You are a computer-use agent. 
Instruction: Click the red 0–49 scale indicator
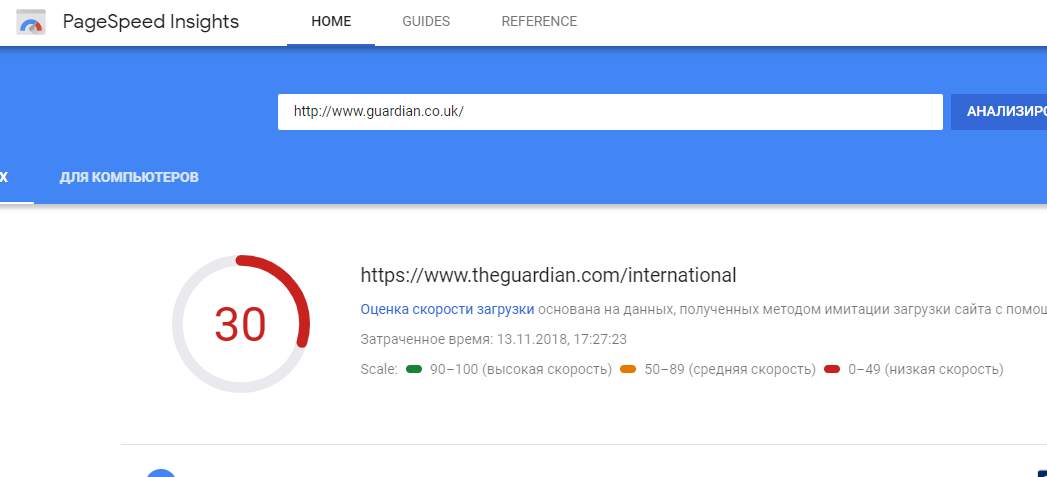pos(832,369)
